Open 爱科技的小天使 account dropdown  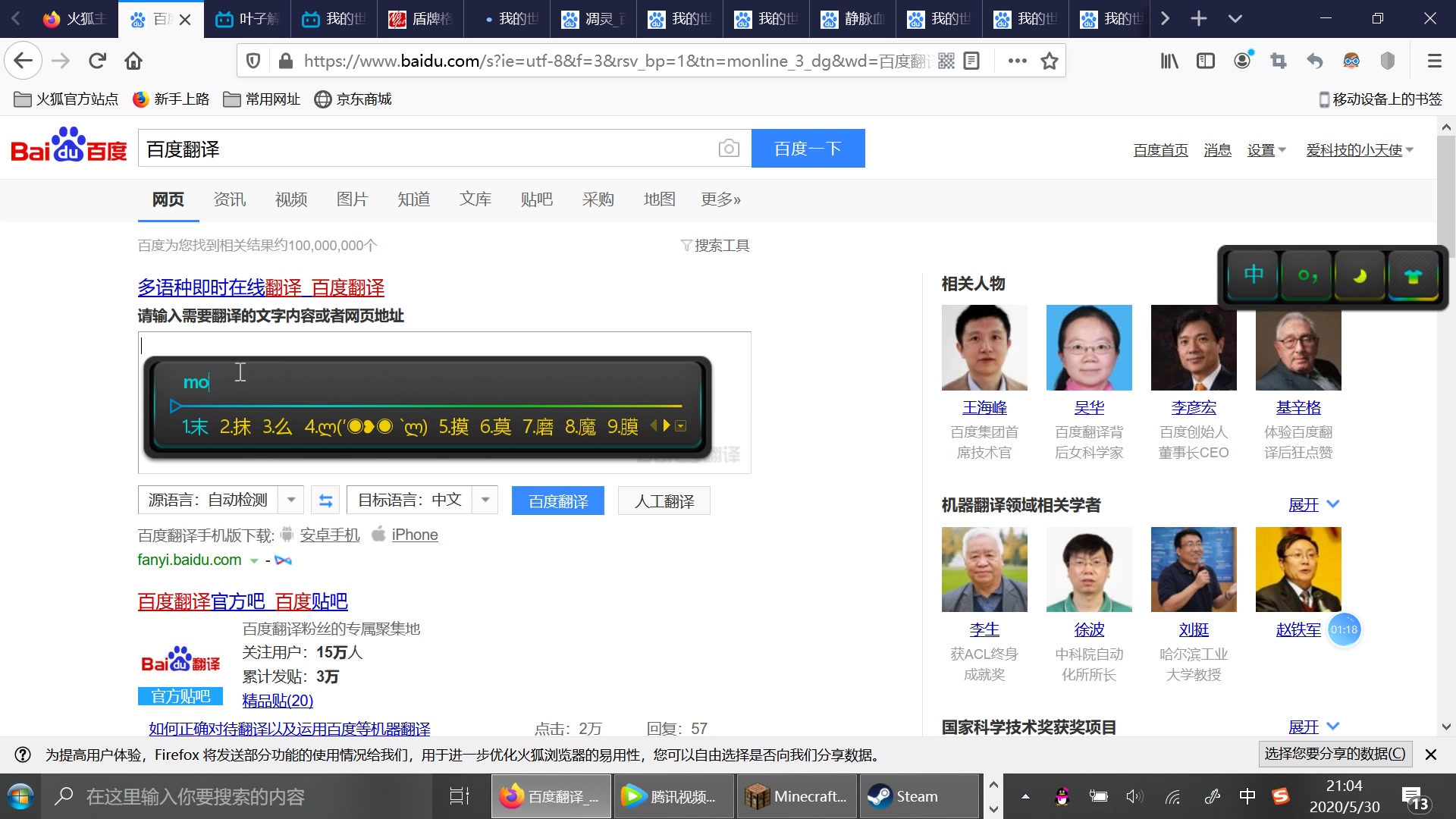[1360, 150]
